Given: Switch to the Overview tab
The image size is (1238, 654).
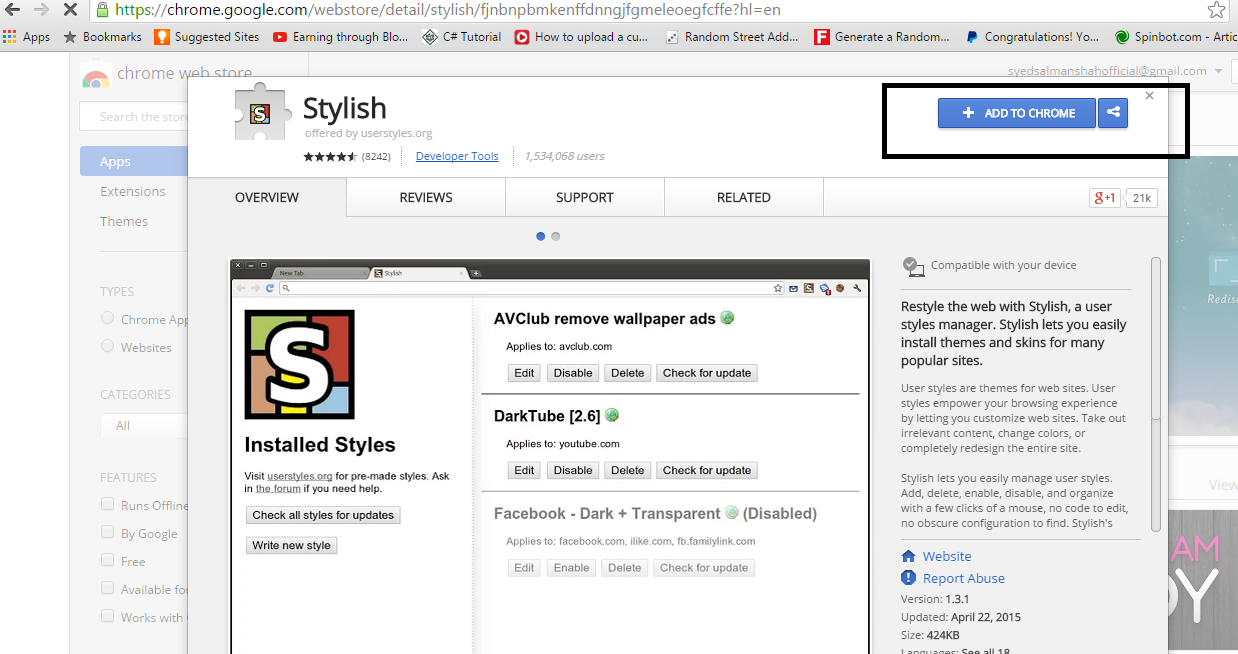Looking at the screenshot, I should tap(267, 197).
